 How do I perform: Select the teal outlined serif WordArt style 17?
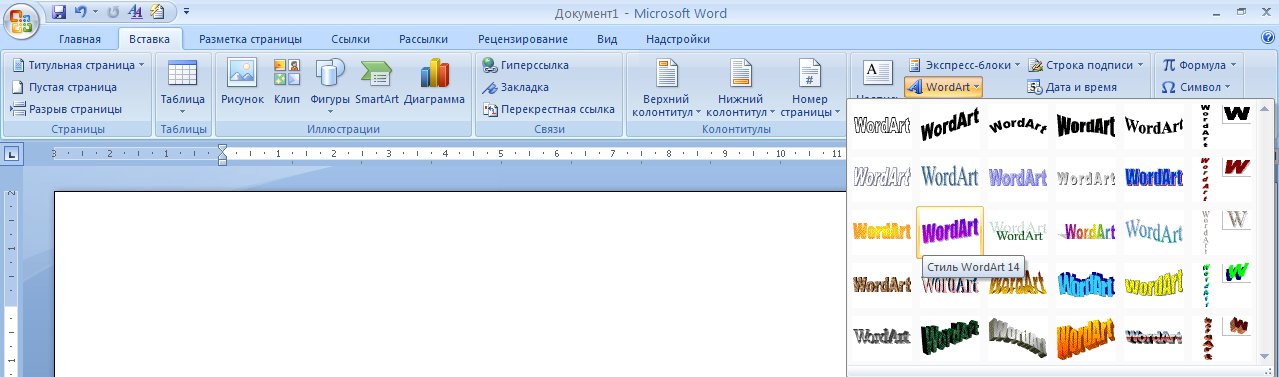[x=1154, y=231]
